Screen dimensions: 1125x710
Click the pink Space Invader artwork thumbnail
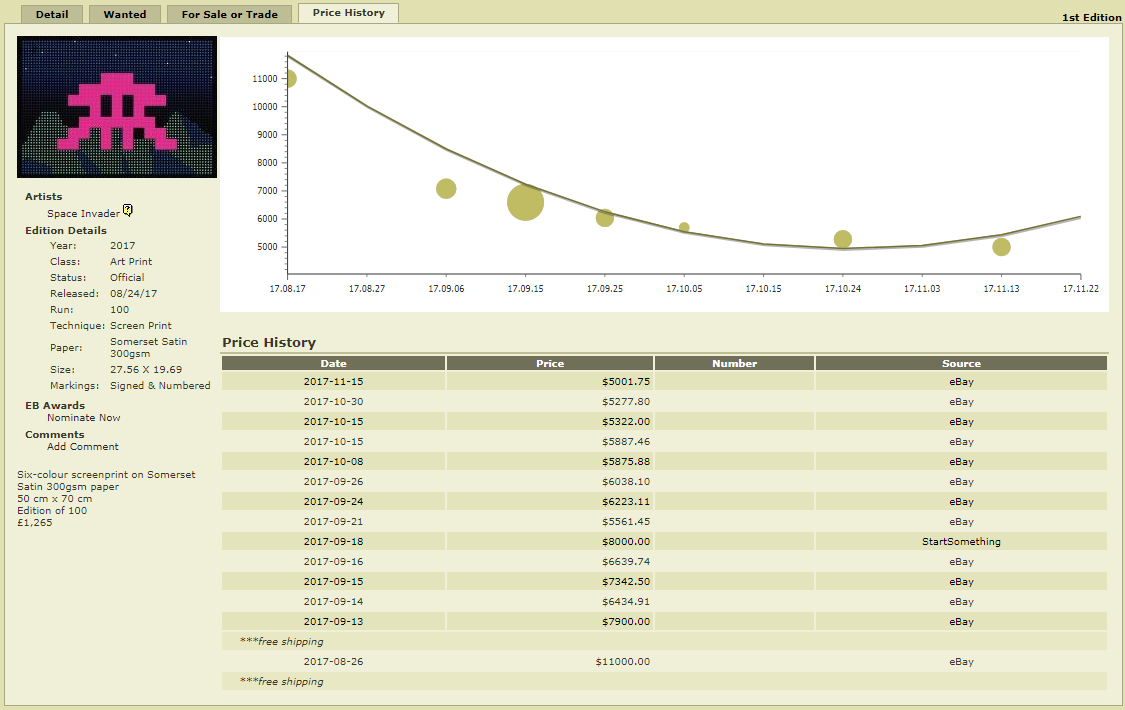pyautogui.click(x=117, y=108)
